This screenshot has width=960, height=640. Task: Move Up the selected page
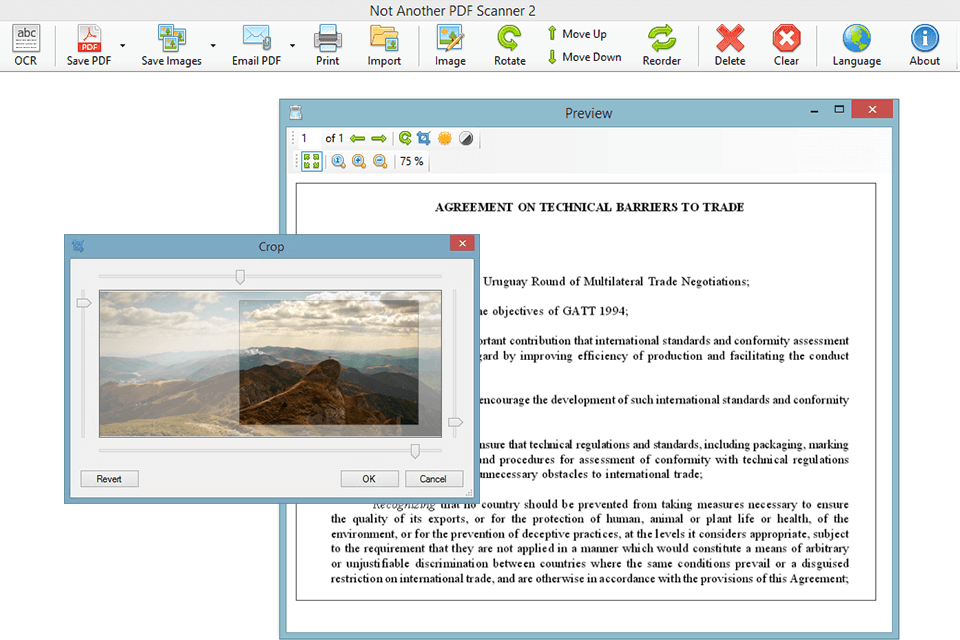click(x=584, y=33)
